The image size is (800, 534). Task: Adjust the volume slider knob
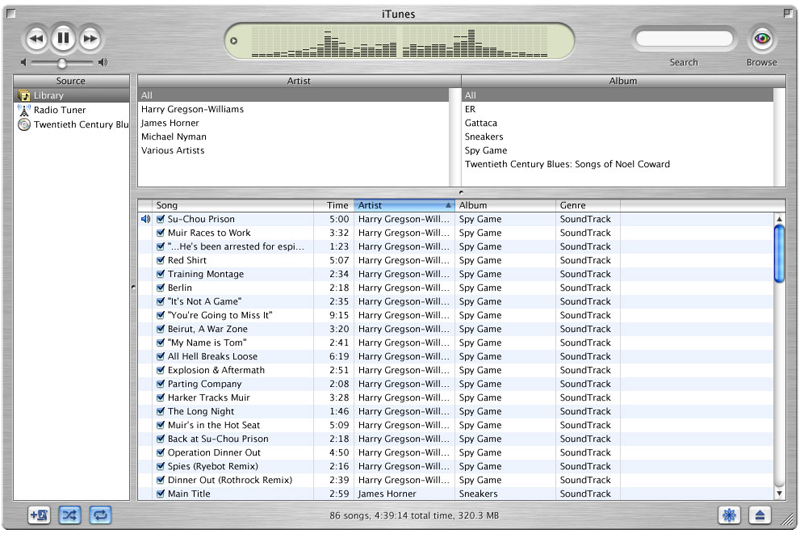62,63
